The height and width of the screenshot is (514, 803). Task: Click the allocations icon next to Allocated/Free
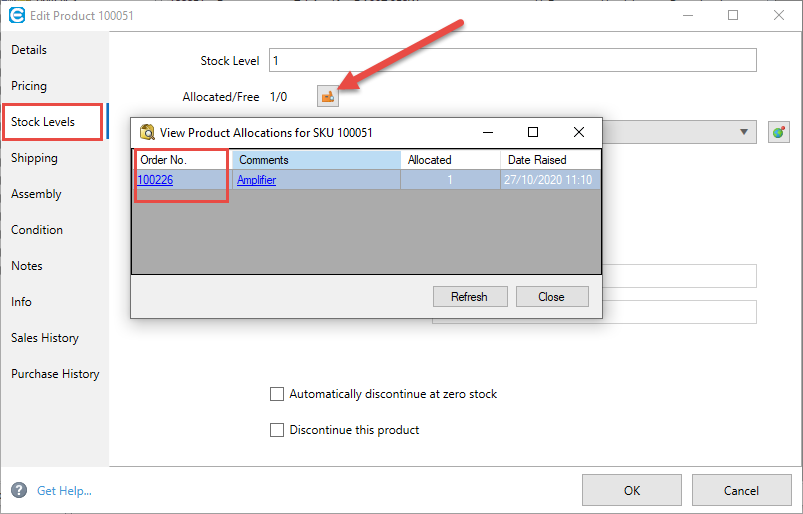pos(328,97)
